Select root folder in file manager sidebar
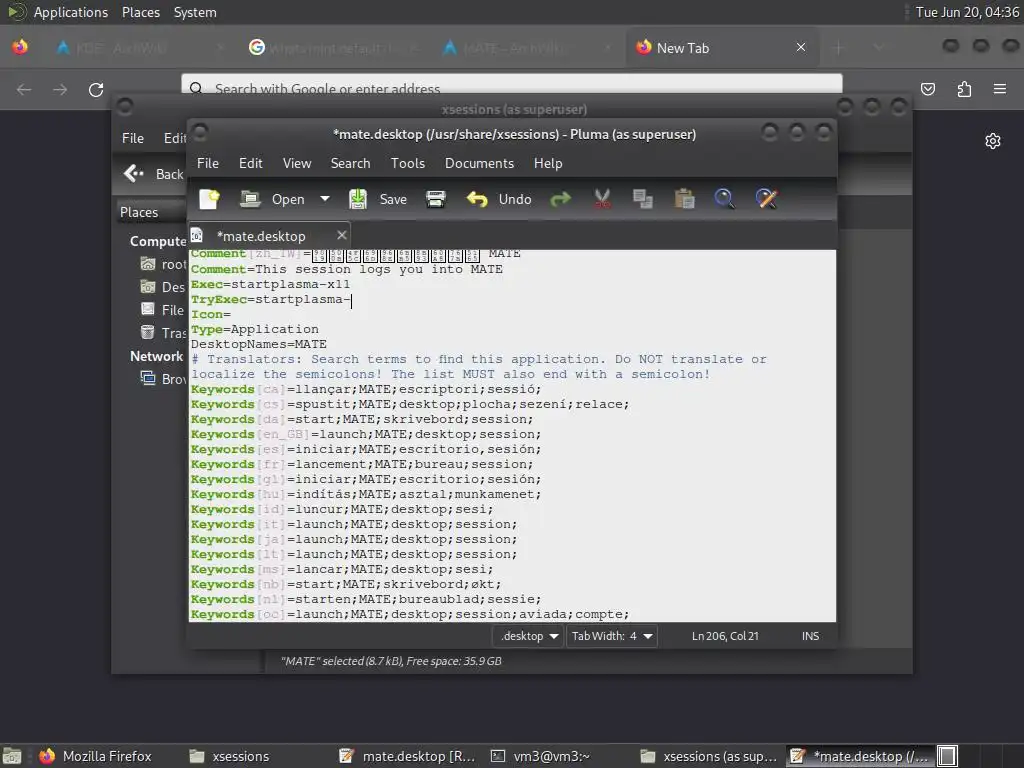 [163, 264]
